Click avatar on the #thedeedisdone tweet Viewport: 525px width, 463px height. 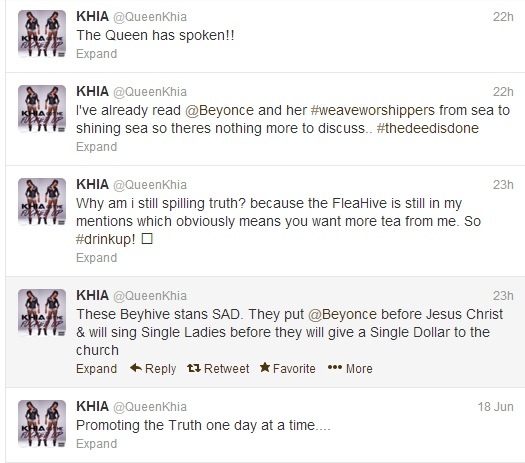tap(42, 109)
